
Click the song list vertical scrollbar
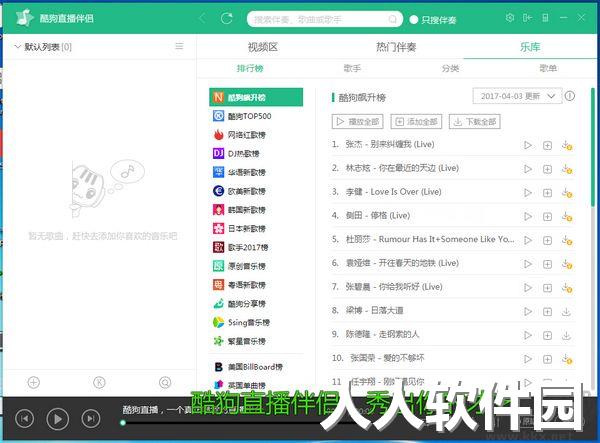pyautogui.click(x=593, y=147)
